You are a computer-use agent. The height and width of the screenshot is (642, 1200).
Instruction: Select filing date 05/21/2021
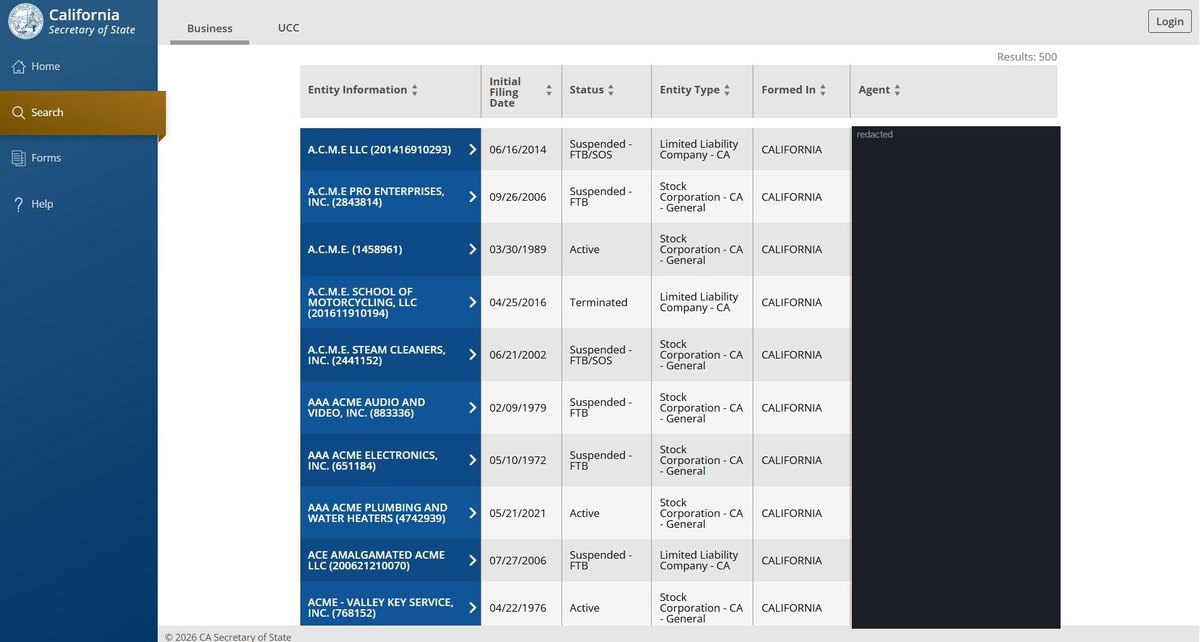[518, 513]
